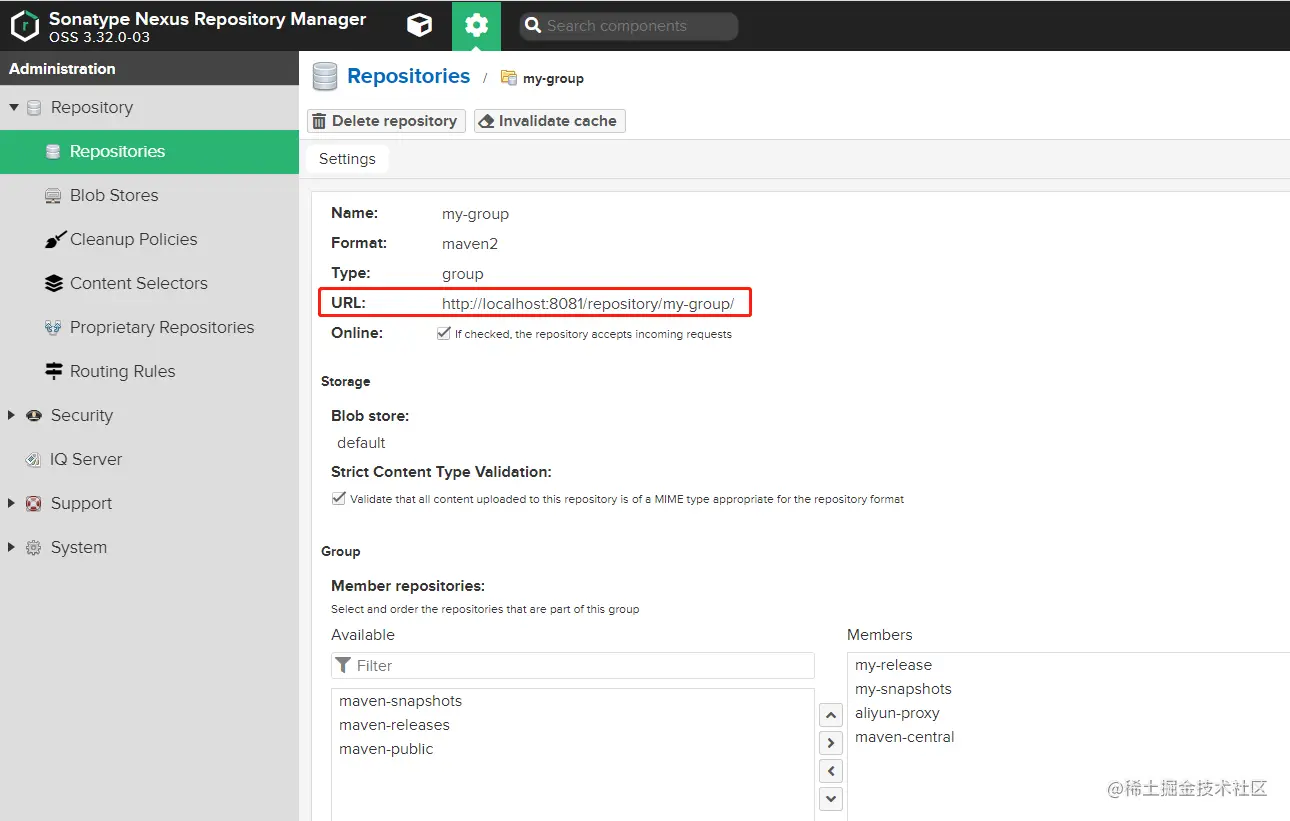Click the Blob Stores drive icon
Viewport: 1290px width, 821px height.
tap(53, 196)
